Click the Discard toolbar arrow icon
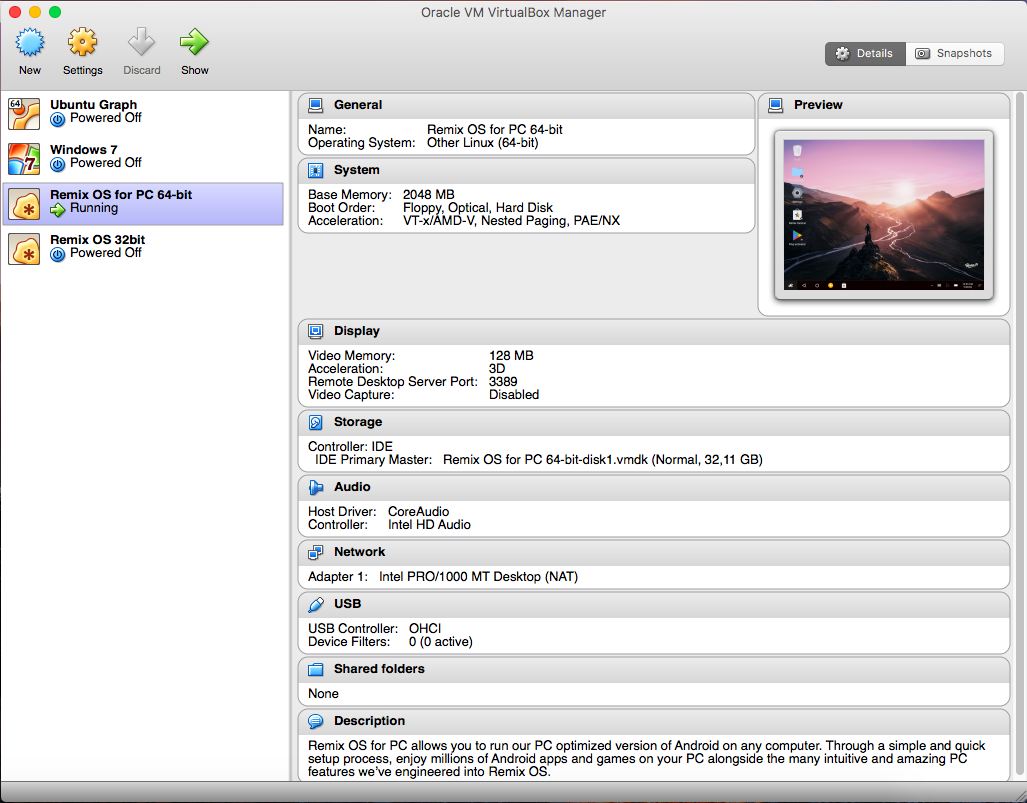The height and width of the screenshot is (803, 1027). (141, 42)
